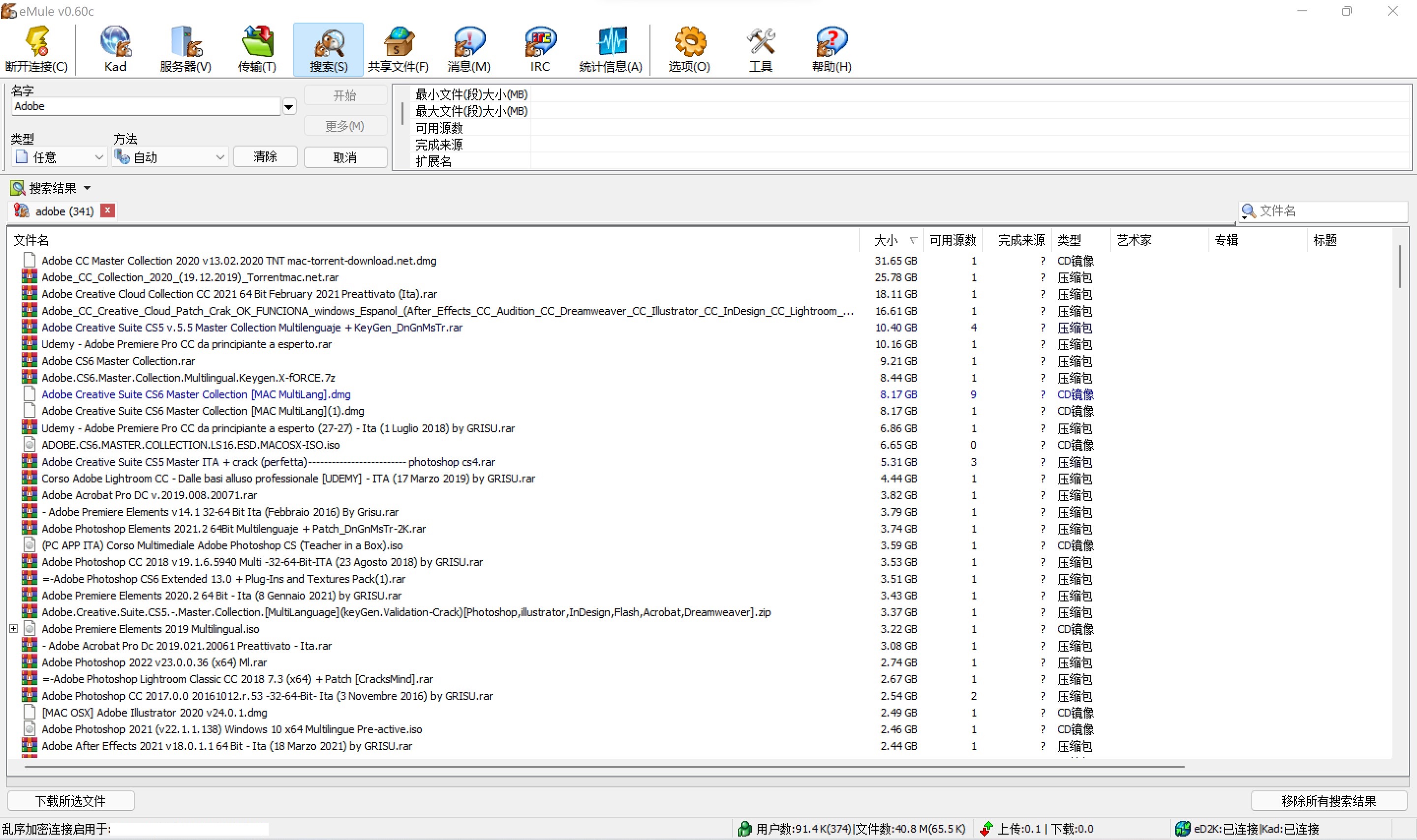This screenshot has width=1417, height=840.
Task: Click the More (更多) button
Action: 345,126
